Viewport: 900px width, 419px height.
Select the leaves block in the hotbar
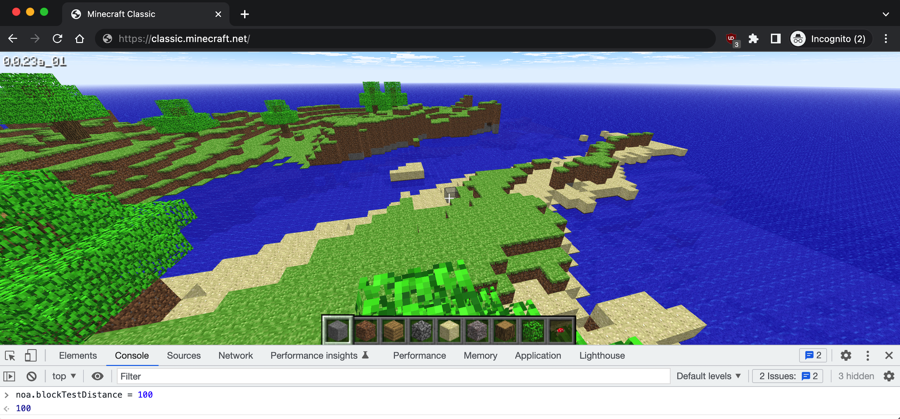[x=533, y=331]
